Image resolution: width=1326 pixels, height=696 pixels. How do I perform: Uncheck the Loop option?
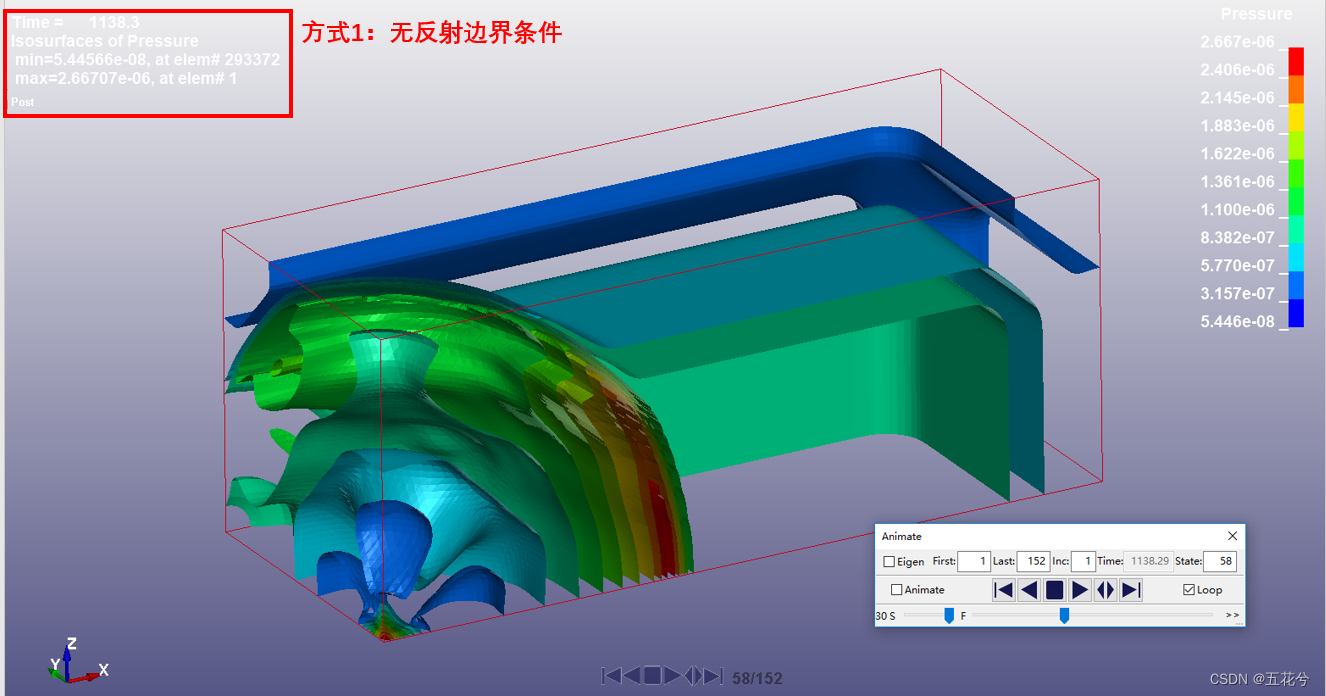[x=1188, y=590]
